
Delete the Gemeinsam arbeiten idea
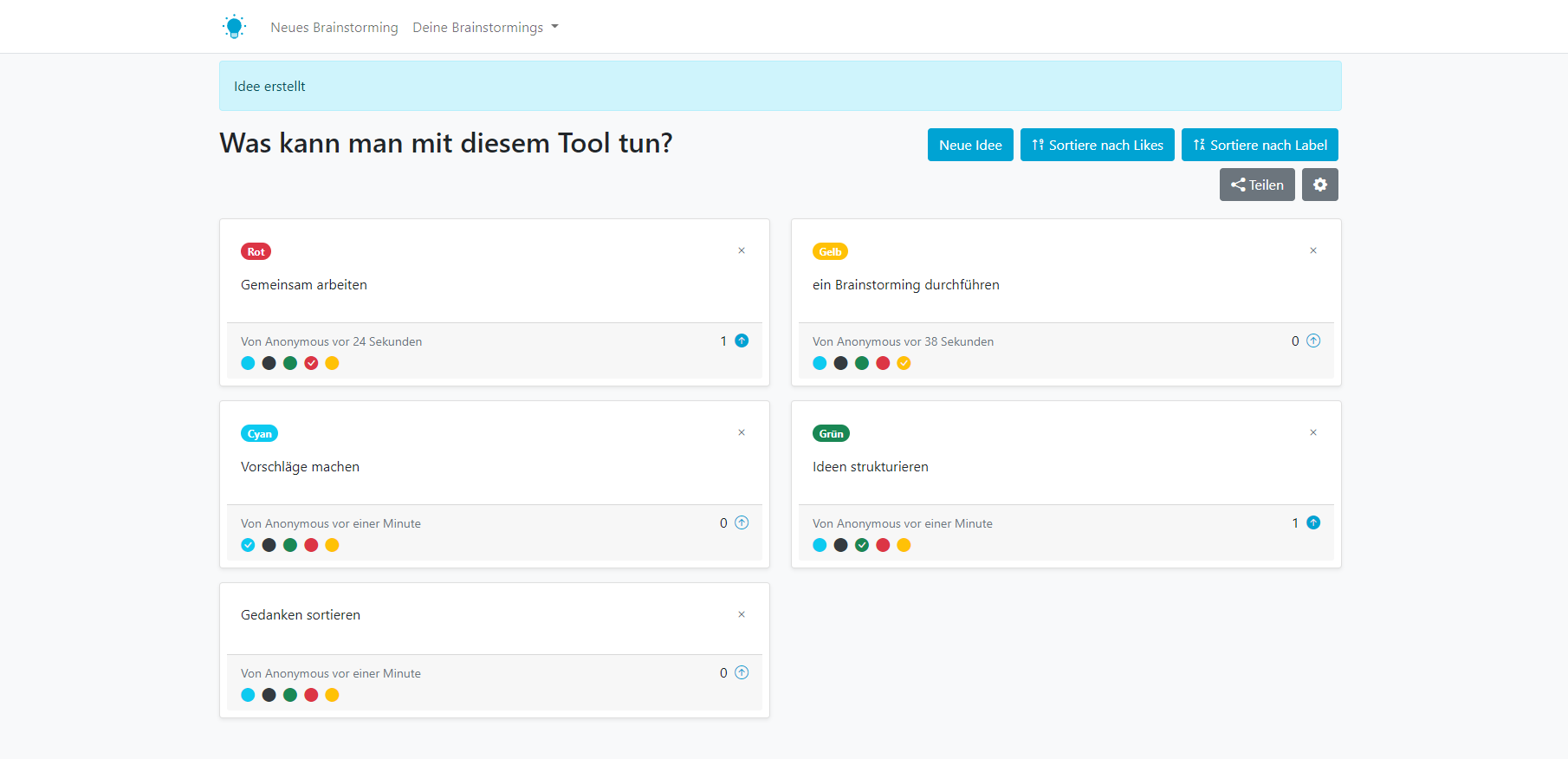click(742, 250)
